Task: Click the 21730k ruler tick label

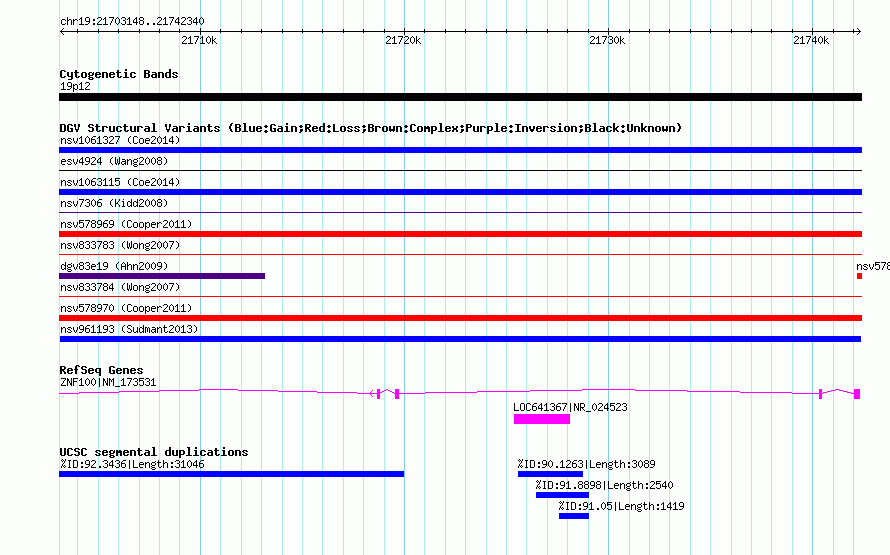Action: (x=607, y=40)
